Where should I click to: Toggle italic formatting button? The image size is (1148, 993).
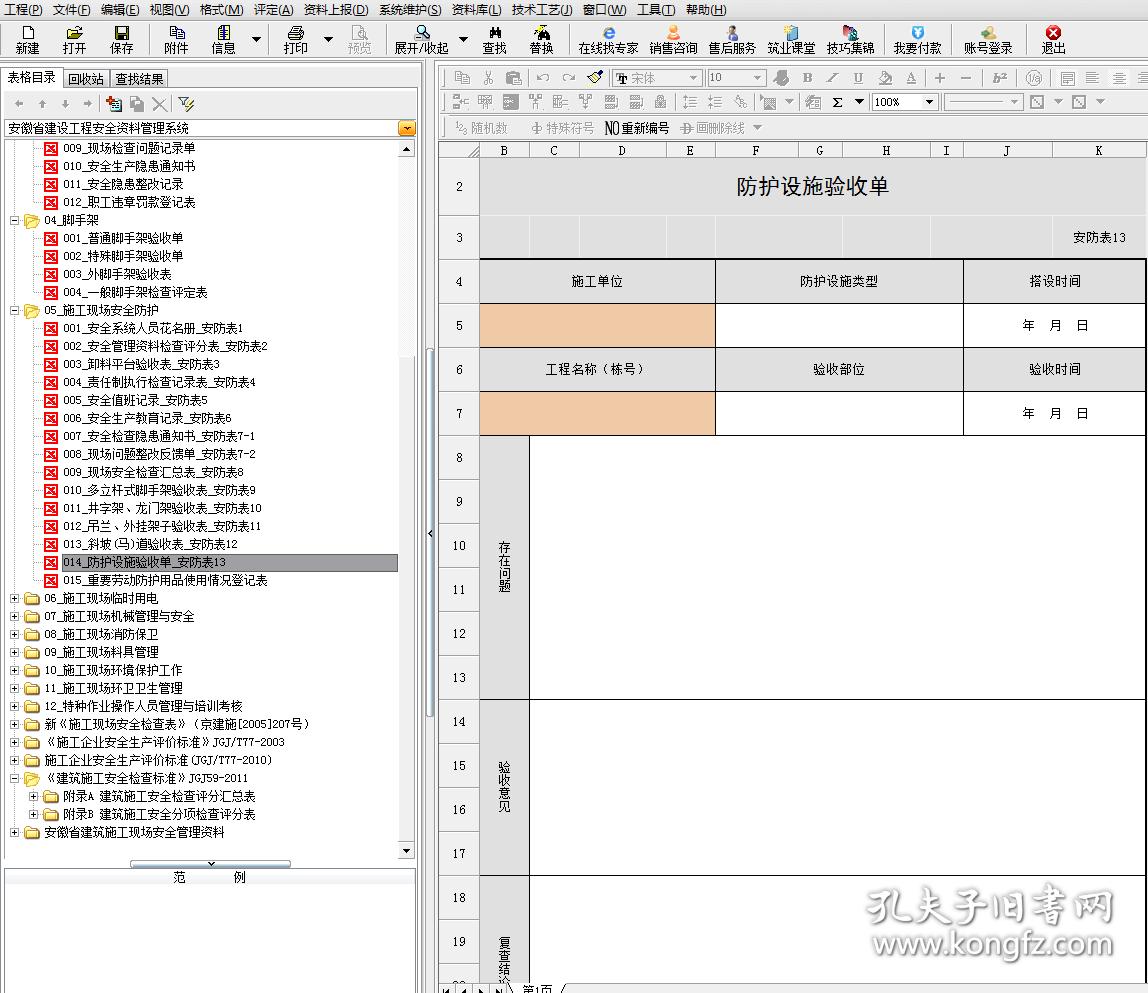tap(832, 78)
